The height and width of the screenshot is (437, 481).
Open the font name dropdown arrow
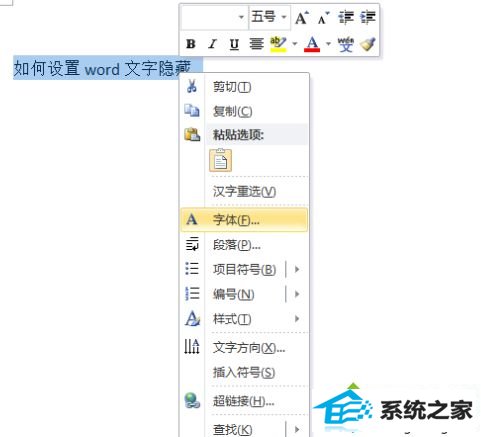click(x=241, y=17)
